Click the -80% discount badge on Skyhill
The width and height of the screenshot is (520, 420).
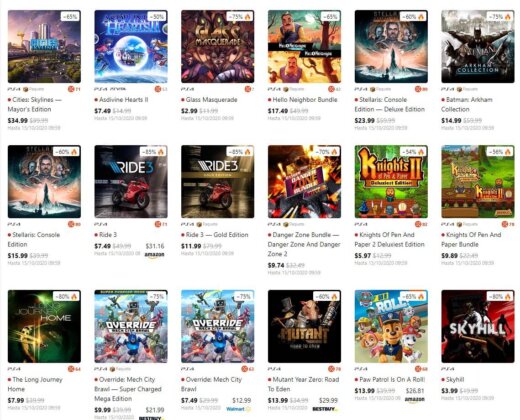click(499, 296)
